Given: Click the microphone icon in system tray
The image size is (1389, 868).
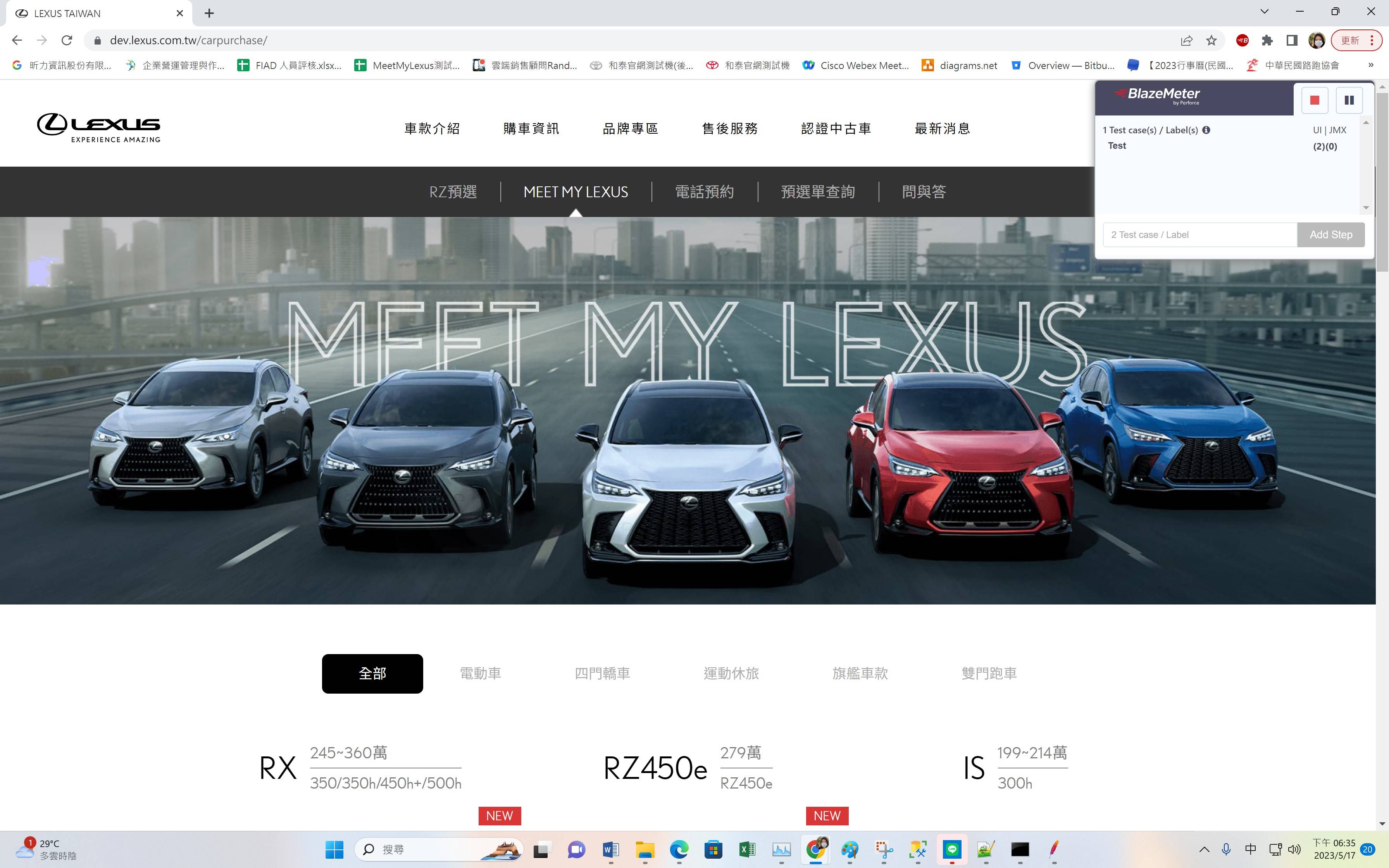Looking at the screenshot, I should click(x=1226, y=849).
